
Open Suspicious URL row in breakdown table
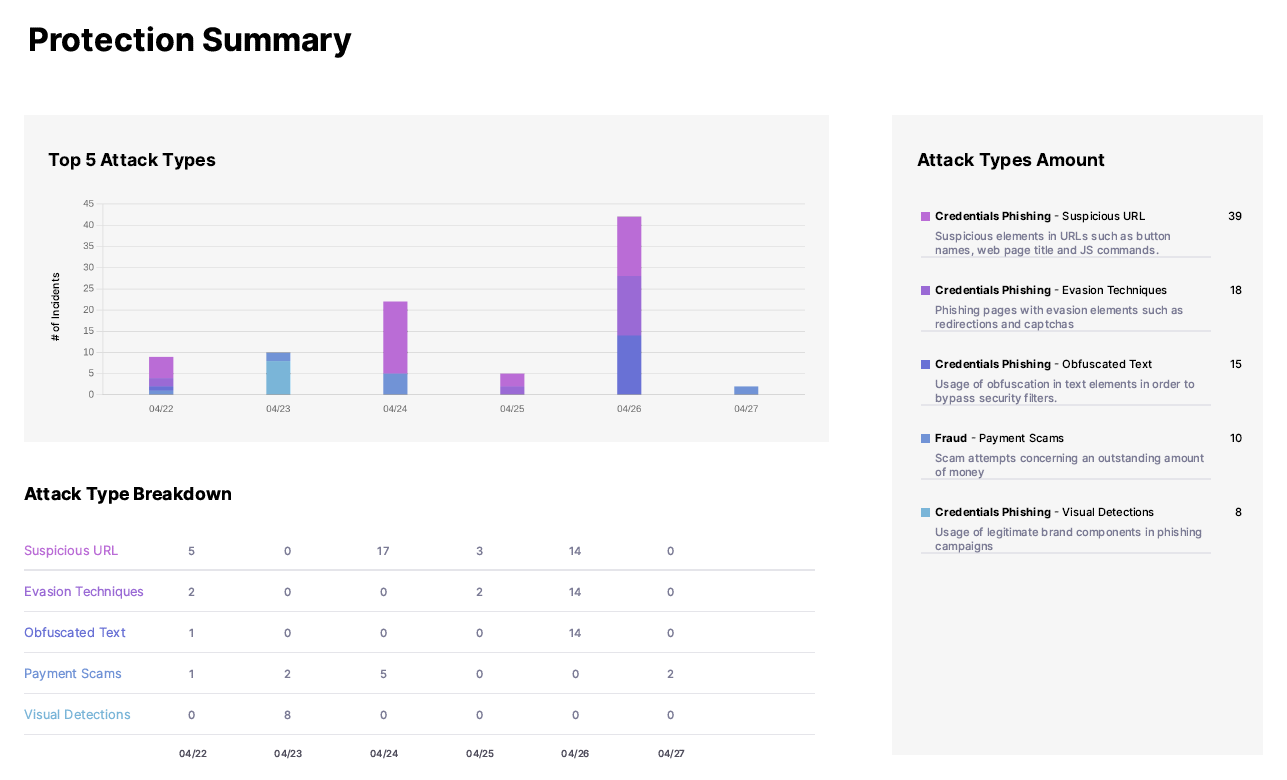click(71, 551)
